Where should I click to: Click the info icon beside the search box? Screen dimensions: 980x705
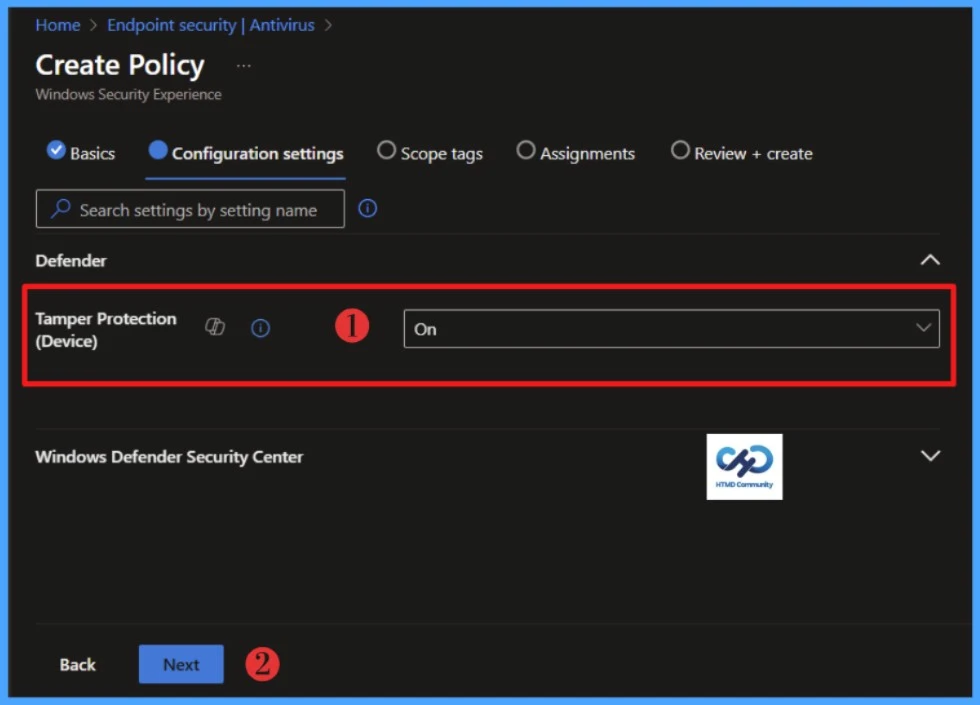pos(367,209)
